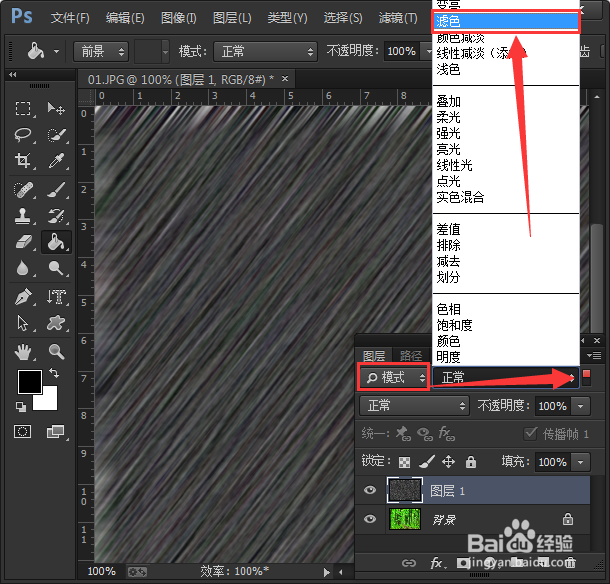
Task: Select the Hand tool
Action: coord(23,352)
